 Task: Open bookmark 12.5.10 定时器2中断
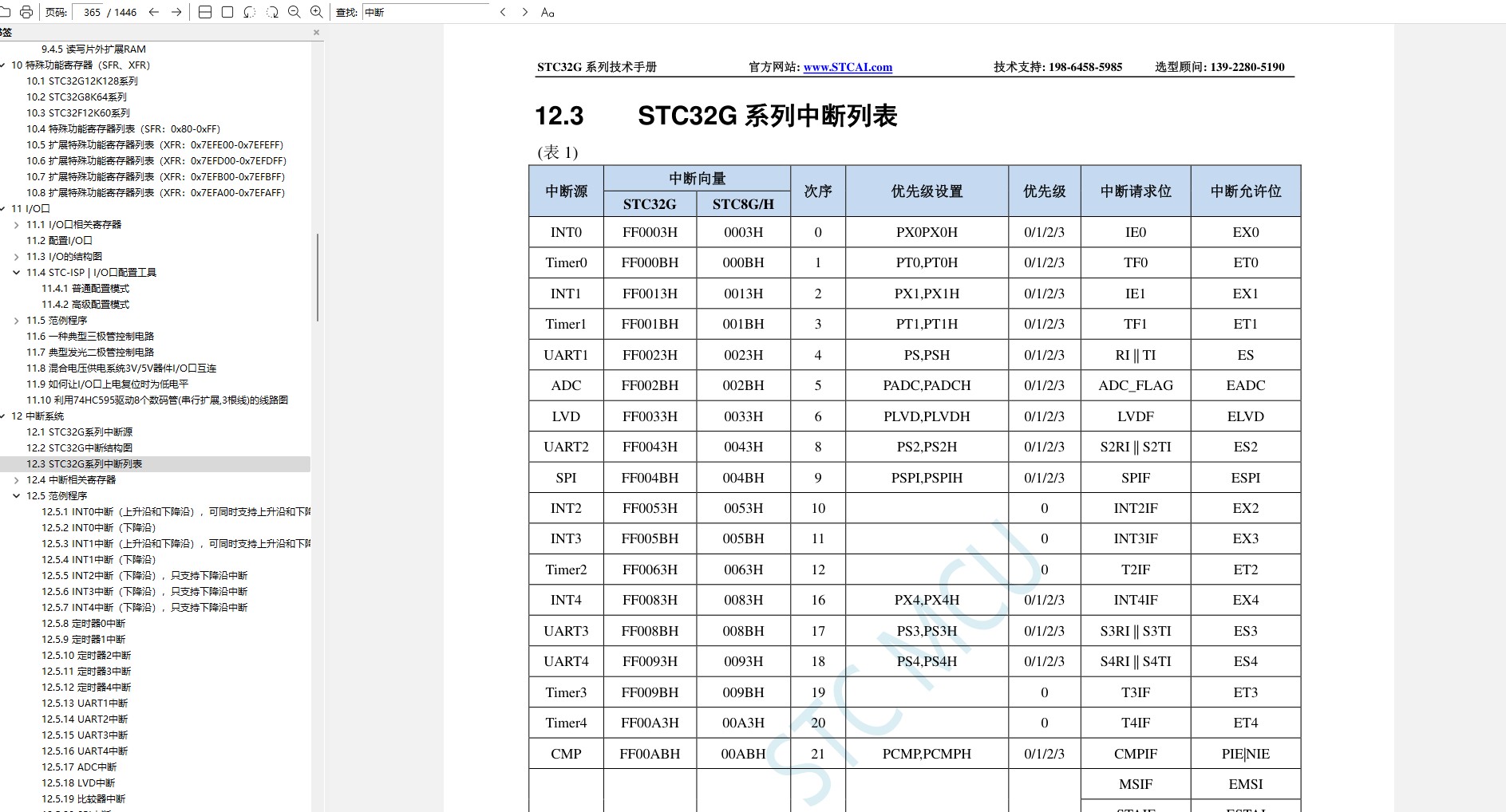[86, 656]
